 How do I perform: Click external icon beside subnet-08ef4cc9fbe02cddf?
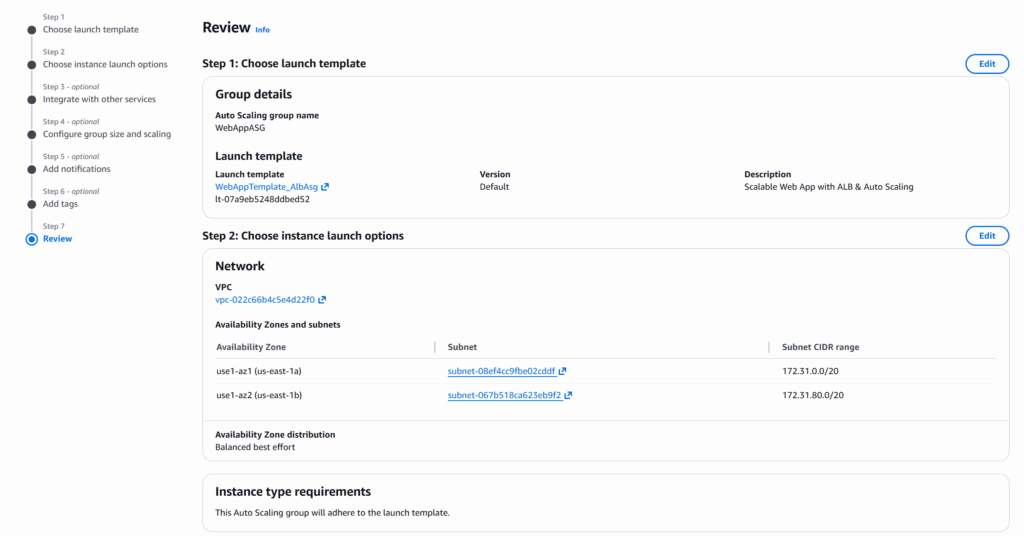[x=563, y=371]
